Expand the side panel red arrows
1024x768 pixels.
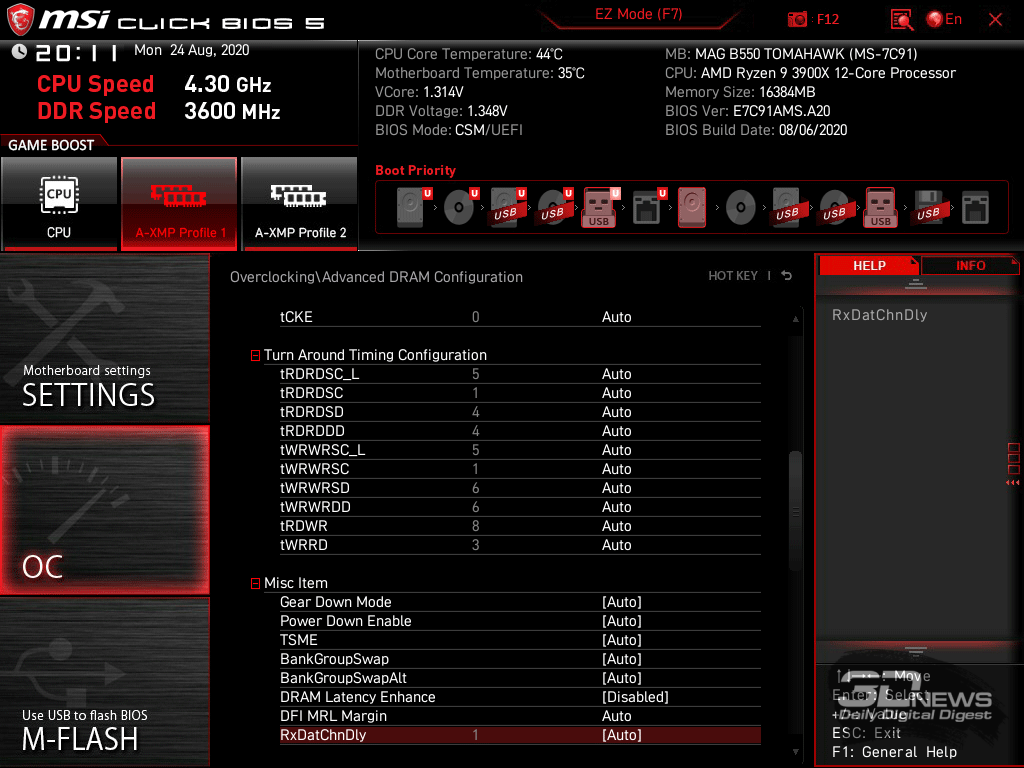1012,483
